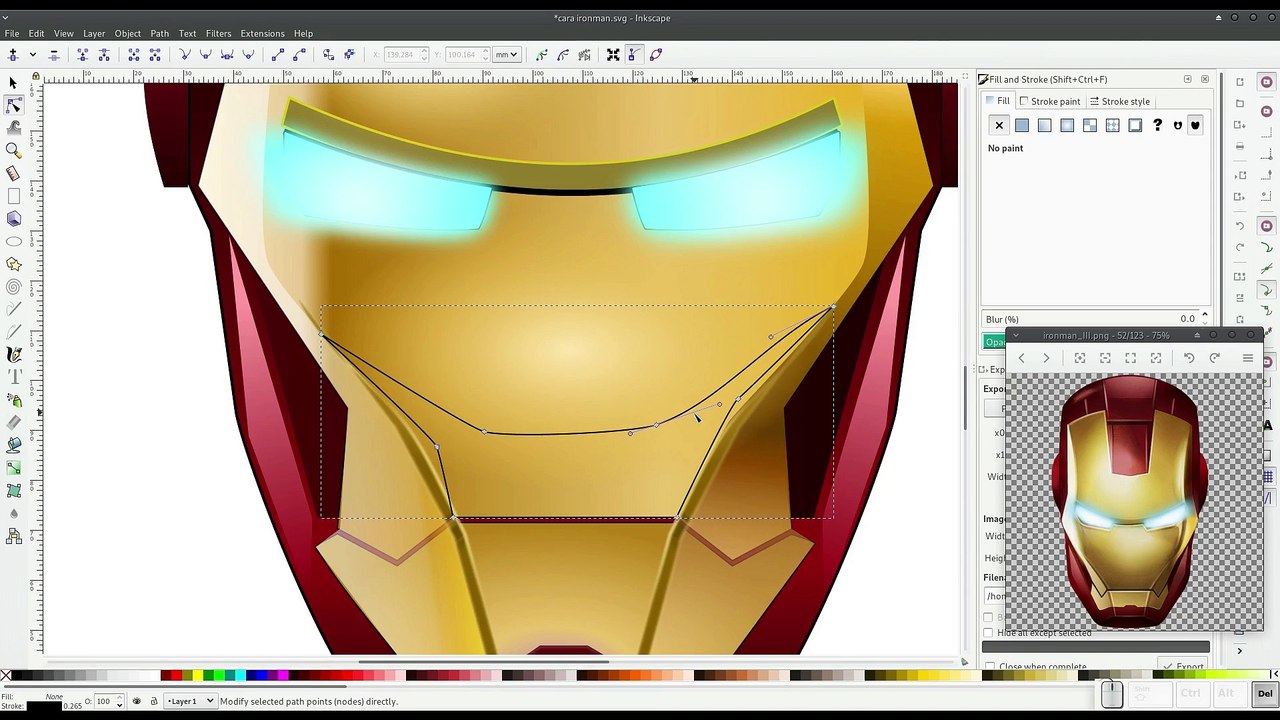Select the Selector arrow tool
Viewport: 1280px width, 720px height.
coord(13,83)
